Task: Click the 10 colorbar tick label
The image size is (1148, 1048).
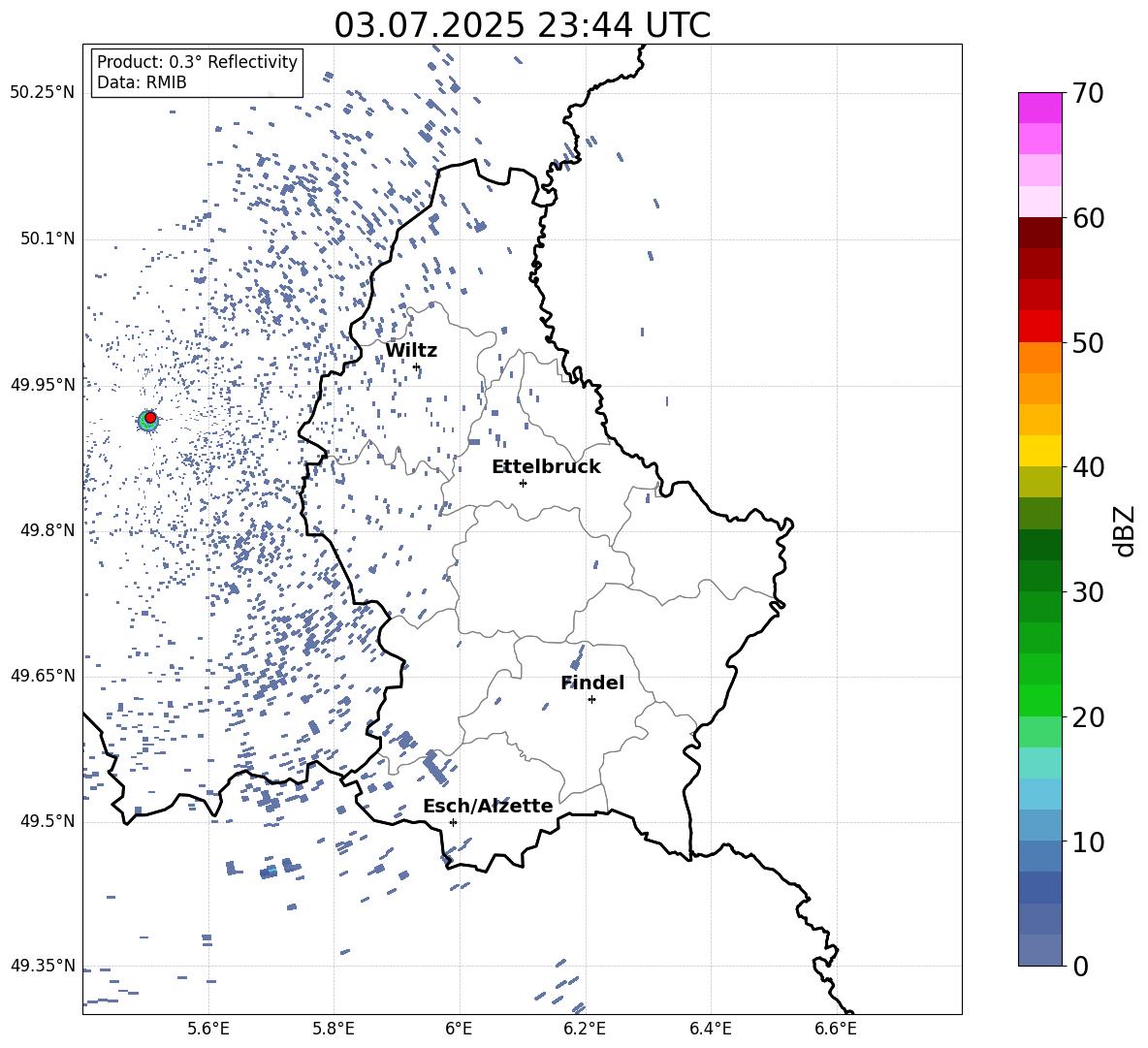Action: click(1088, 842)
